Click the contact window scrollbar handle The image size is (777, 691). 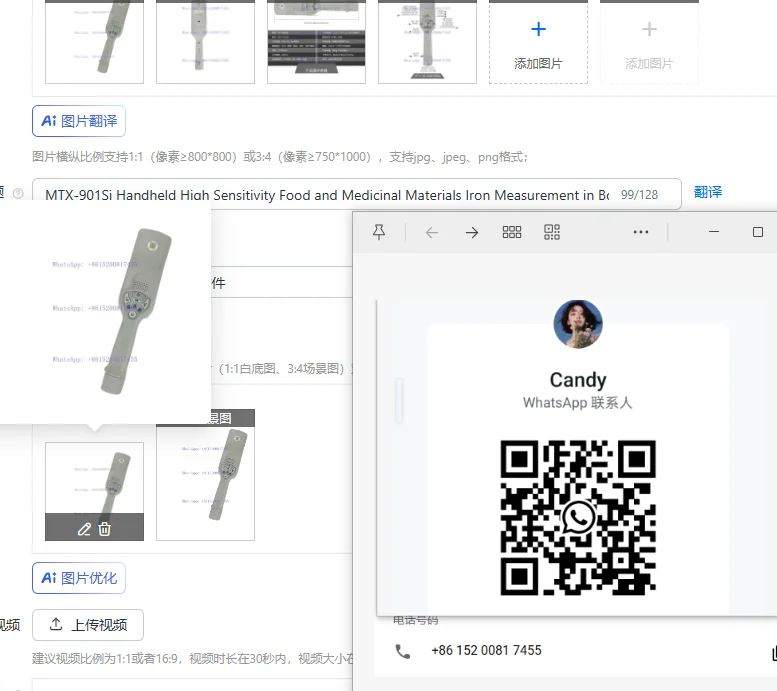coord(399,401)
